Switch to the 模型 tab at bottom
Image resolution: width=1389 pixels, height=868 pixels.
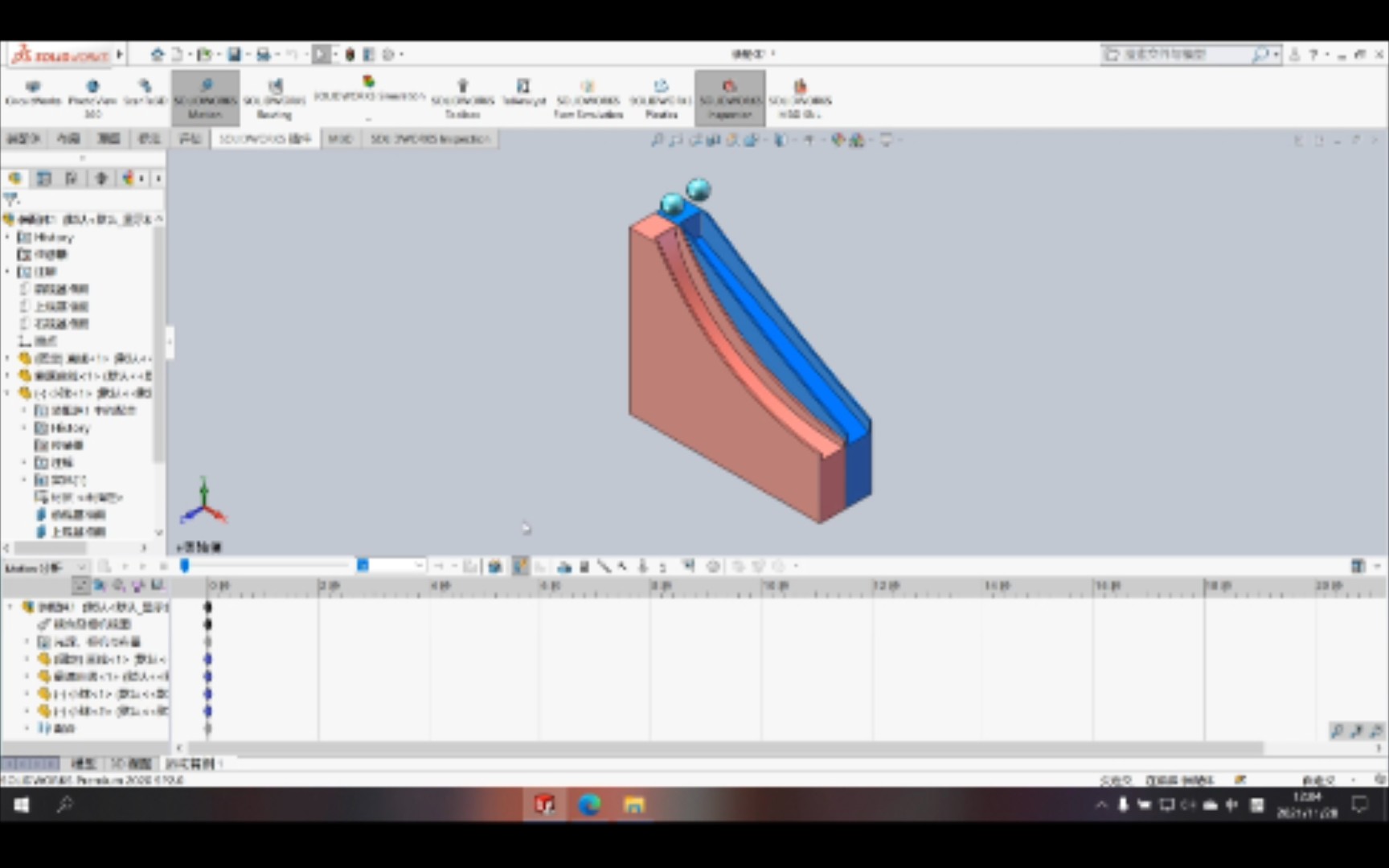pos(84,763)
